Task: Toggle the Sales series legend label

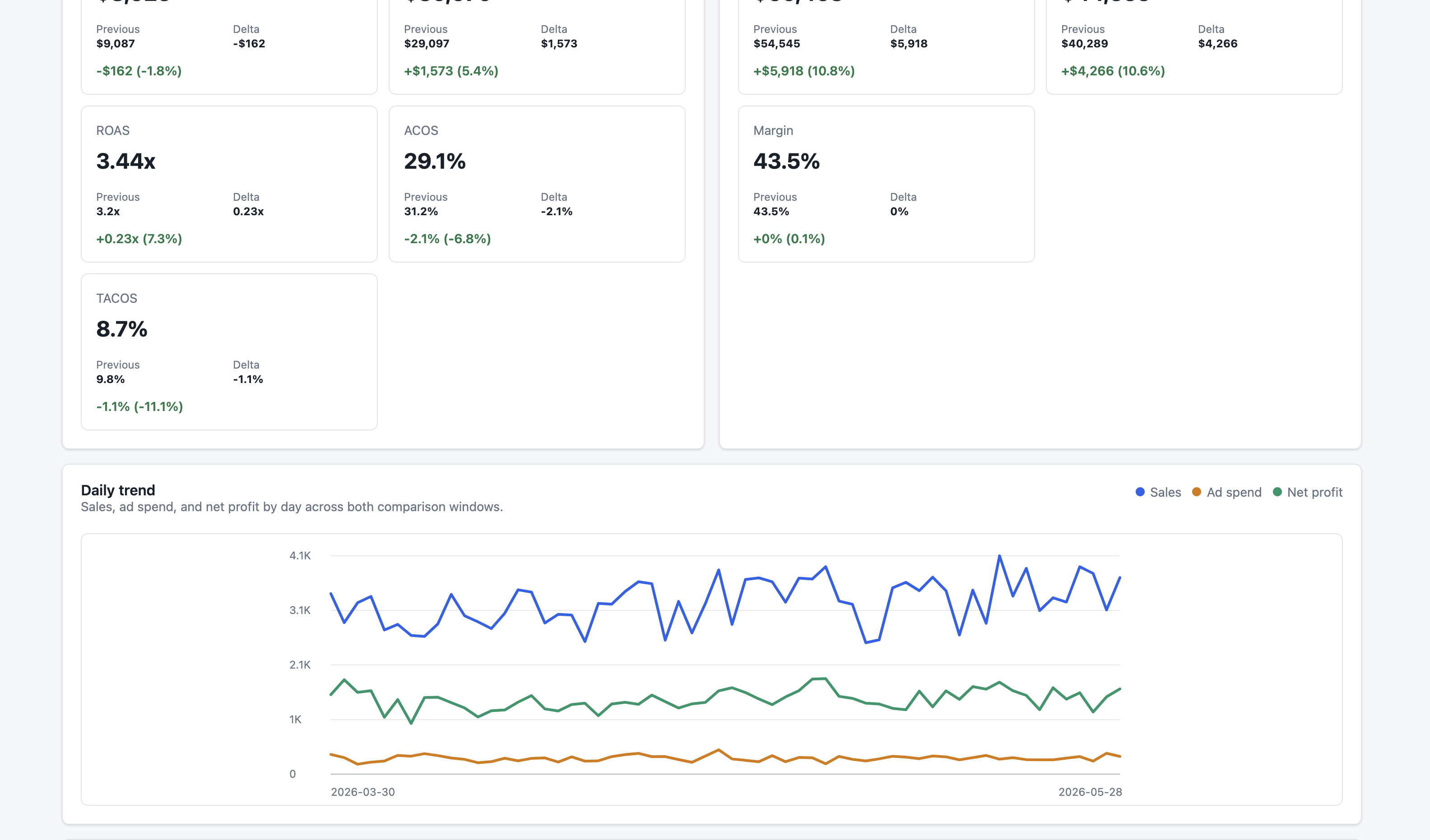Action: tap(1165, 492)
